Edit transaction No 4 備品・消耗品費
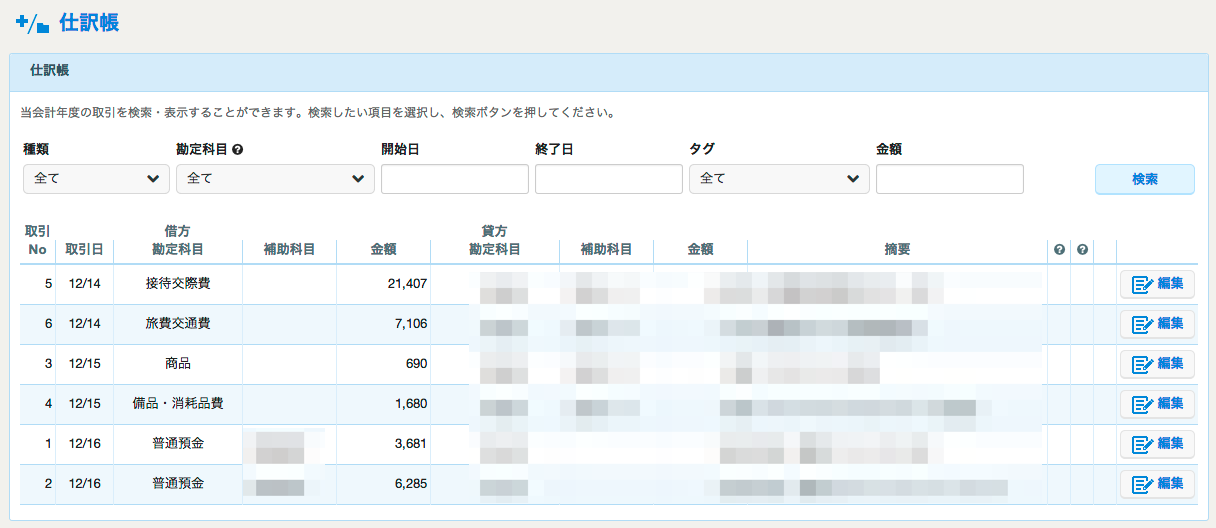This screenshot has height=528, width=1216. click(x=1157, y=404)
